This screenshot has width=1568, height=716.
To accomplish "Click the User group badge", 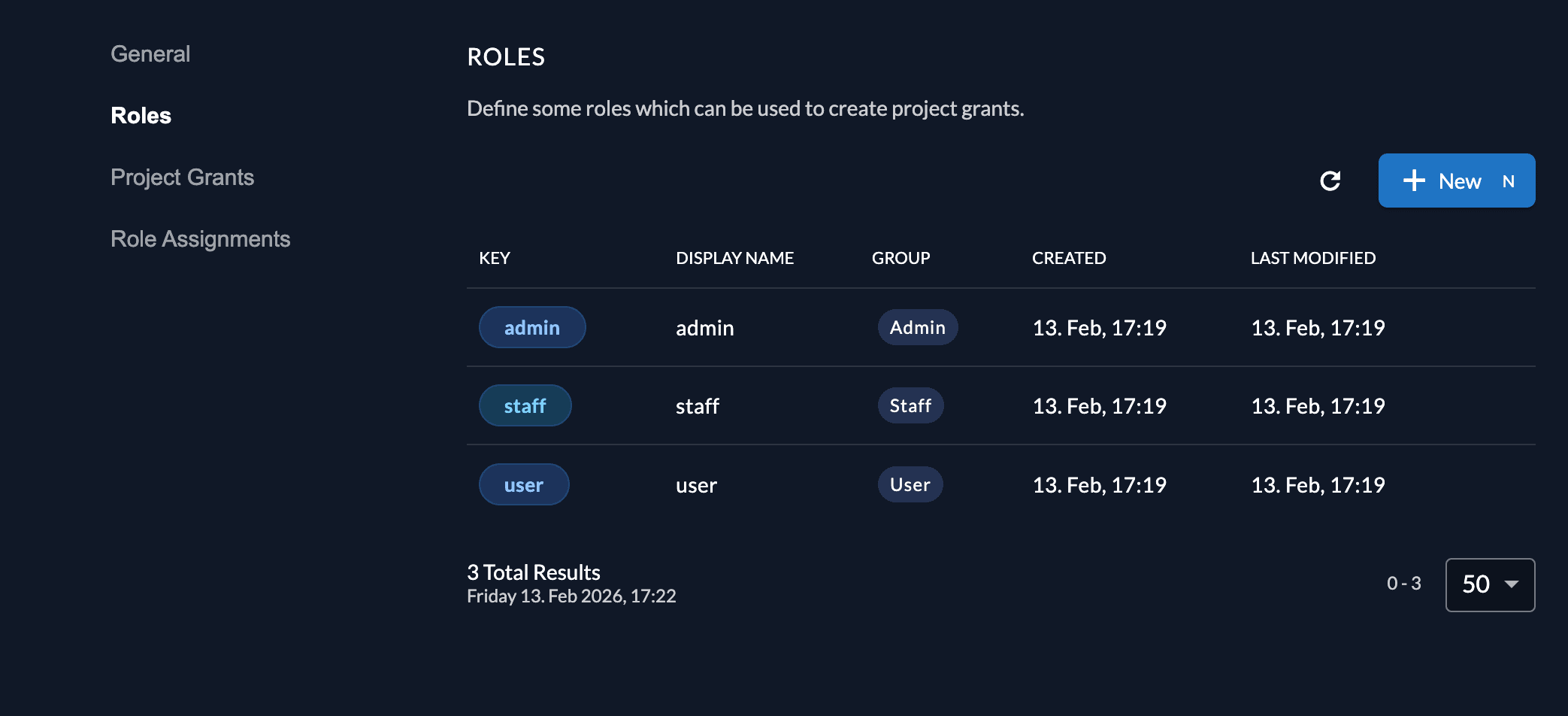I will tap(910, 484).
